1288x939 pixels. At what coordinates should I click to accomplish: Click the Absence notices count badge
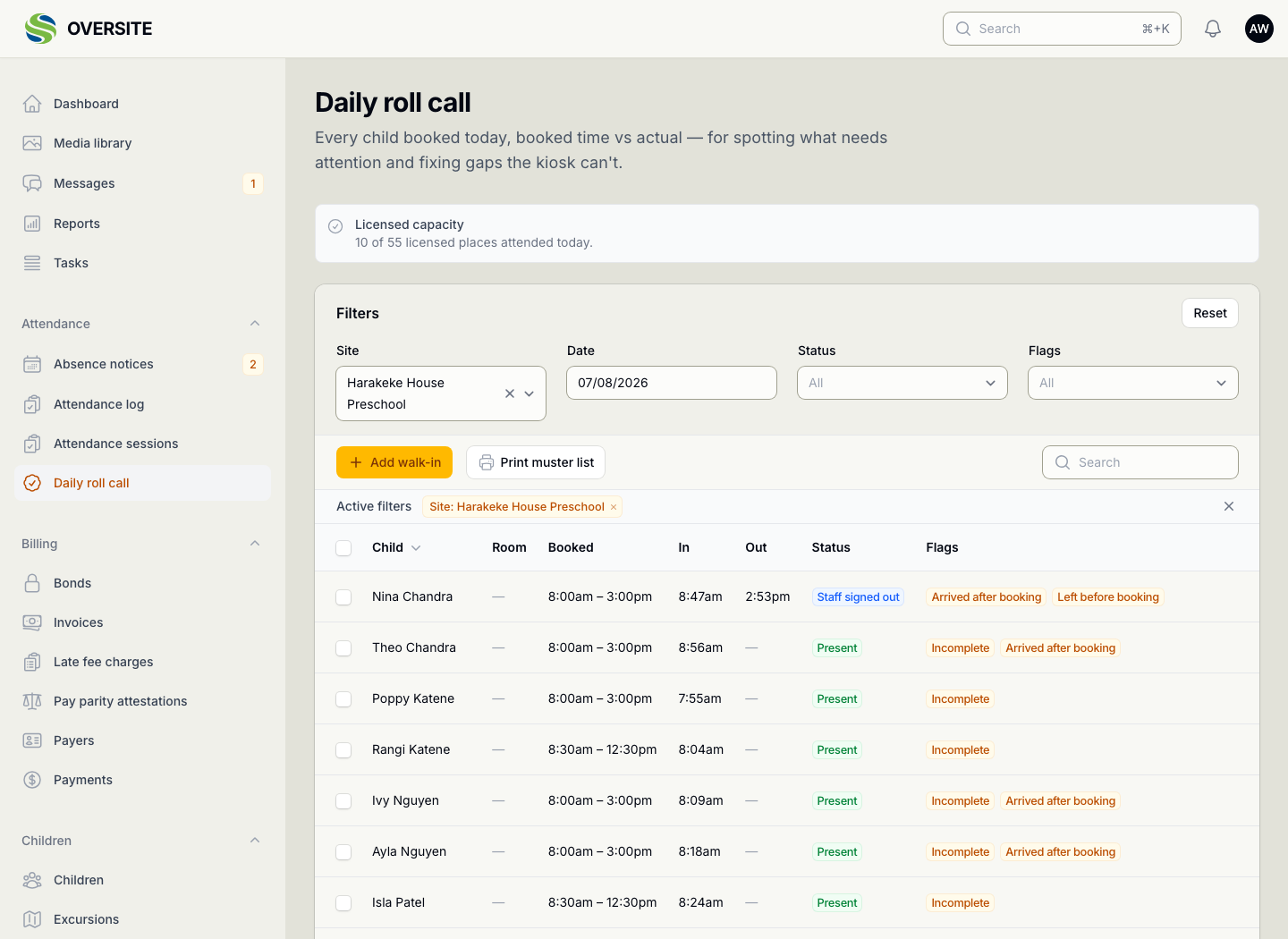253,364
